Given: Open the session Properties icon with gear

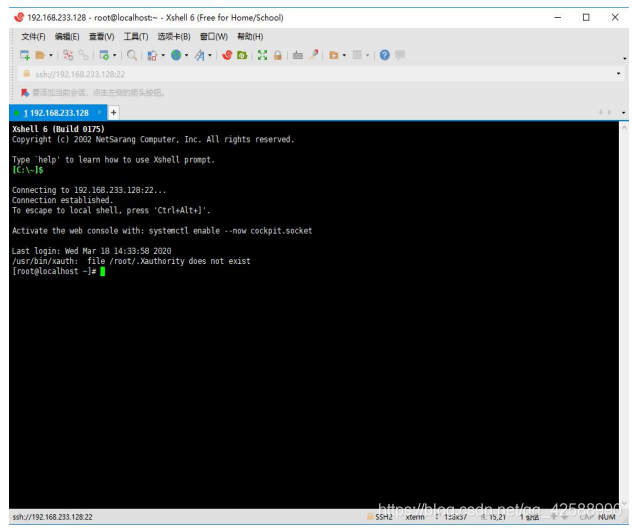Looking at the screenshot, I should point(104,55).
